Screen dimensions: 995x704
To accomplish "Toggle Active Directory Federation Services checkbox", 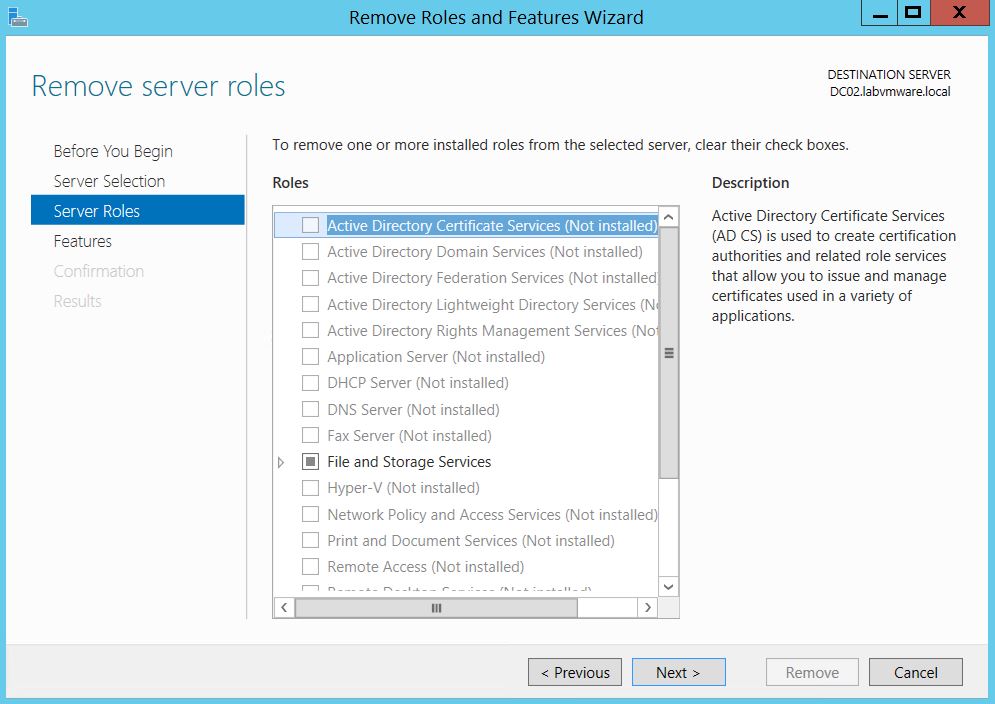I will click(310, 278).
